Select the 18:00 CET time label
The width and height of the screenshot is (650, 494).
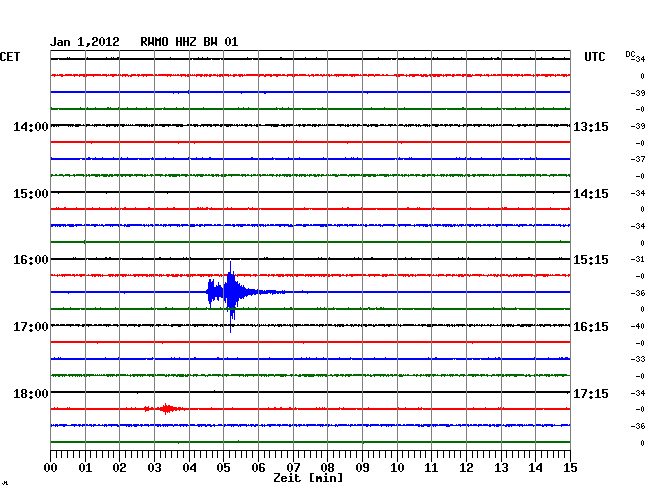coord(31,393)
